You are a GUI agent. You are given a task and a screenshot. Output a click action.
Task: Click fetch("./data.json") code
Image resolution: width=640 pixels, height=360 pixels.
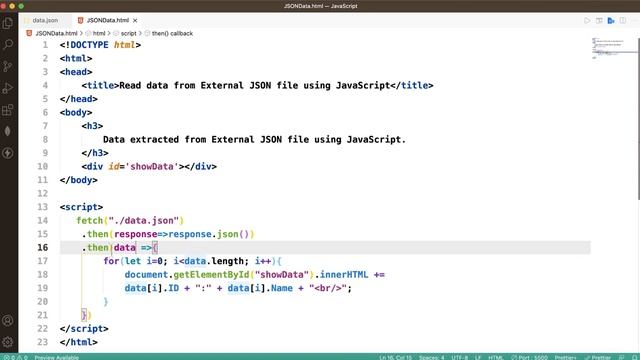130,220
